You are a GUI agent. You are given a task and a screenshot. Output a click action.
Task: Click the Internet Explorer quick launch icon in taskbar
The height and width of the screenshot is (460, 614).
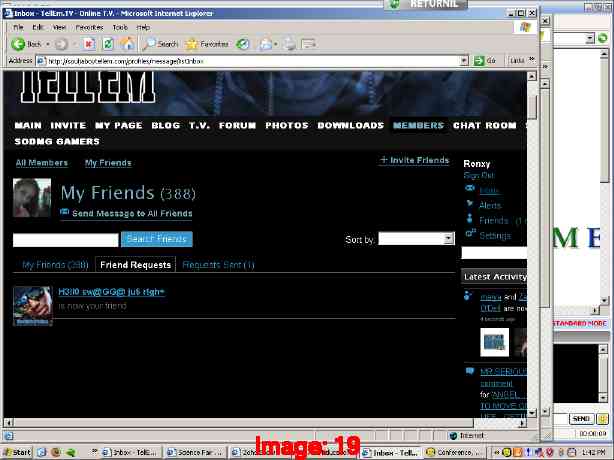42,452
